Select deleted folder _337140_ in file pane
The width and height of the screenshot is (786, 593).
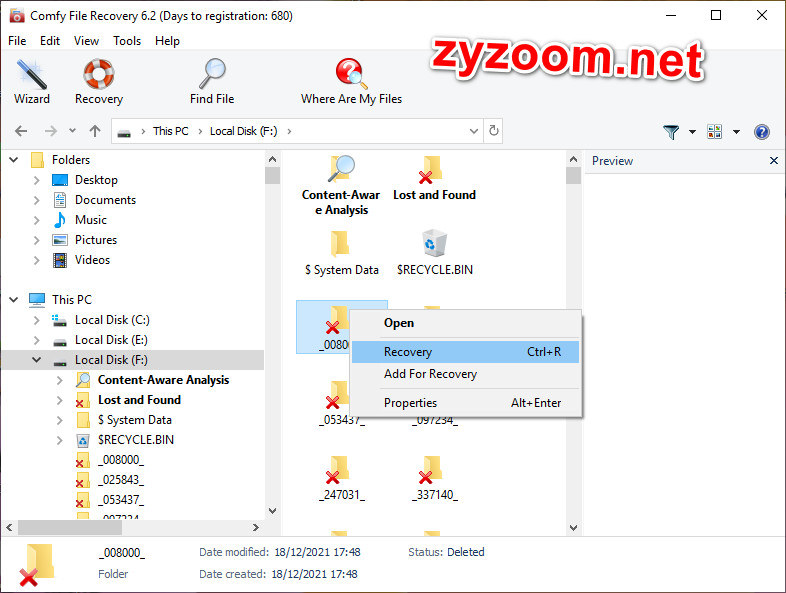(435, 478)
